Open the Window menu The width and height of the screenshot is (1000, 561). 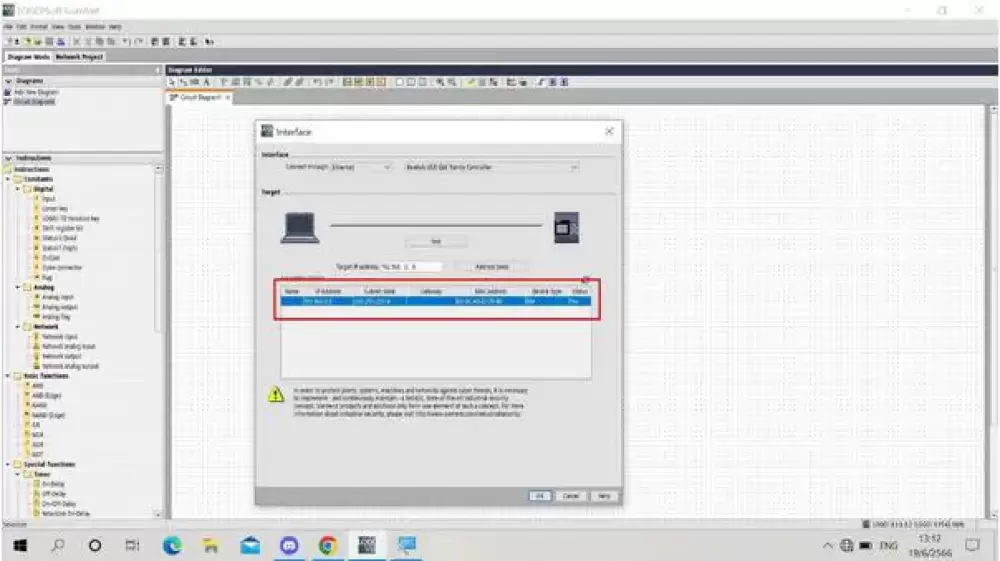click(x=95, y=27)
